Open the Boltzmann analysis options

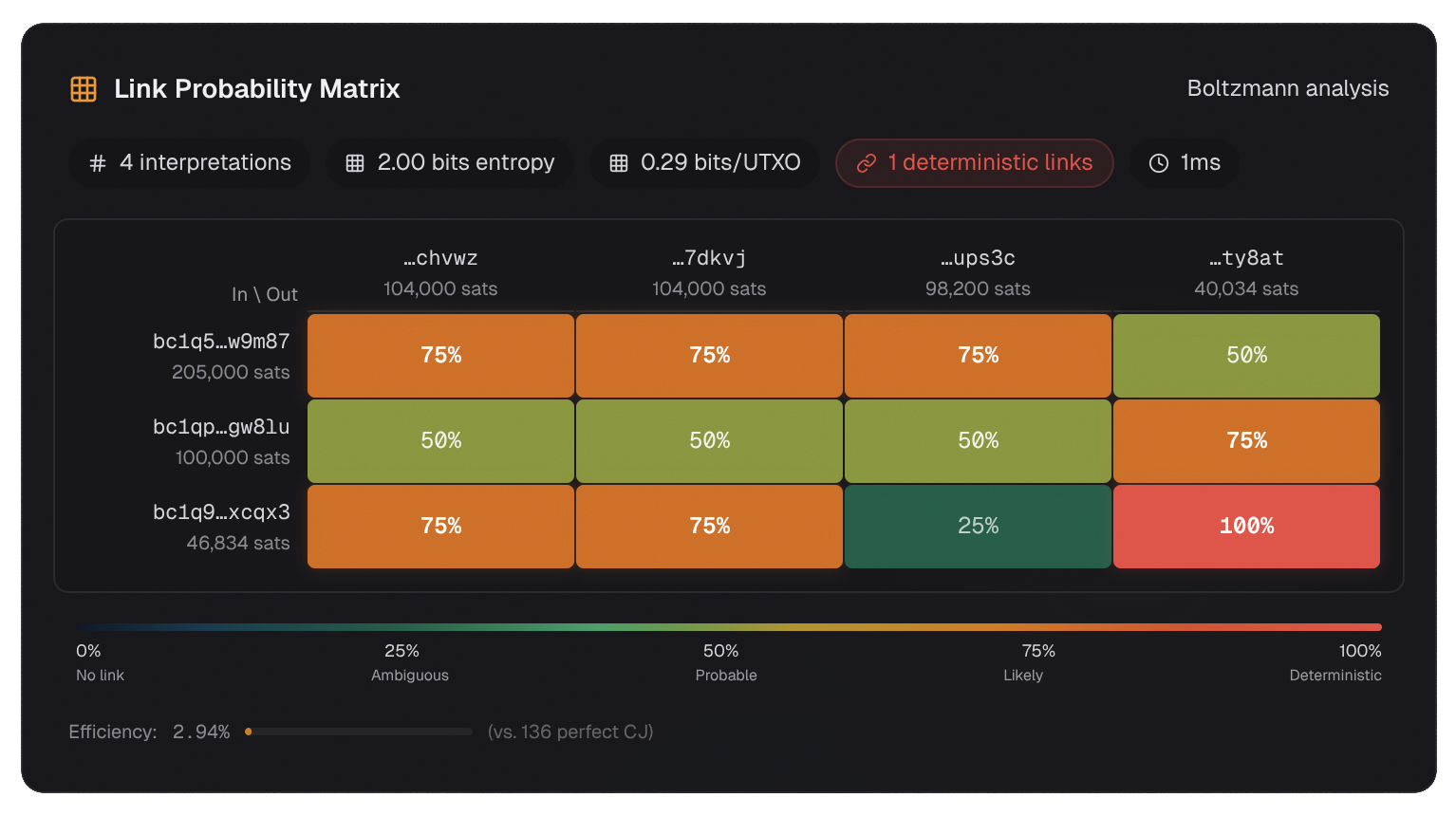[x=1288, y=87]
